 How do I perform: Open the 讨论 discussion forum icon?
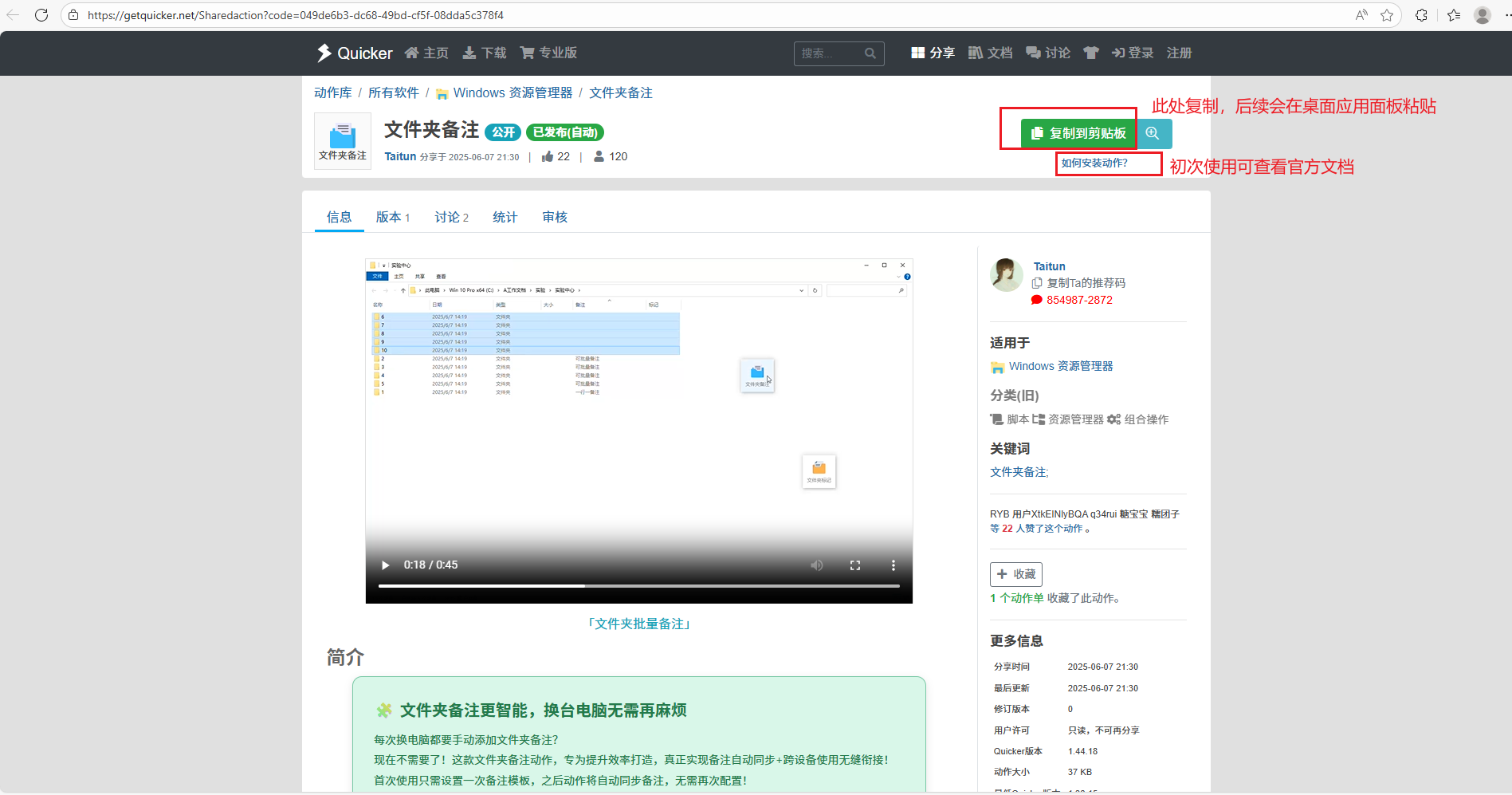(x=1031, y=53)
